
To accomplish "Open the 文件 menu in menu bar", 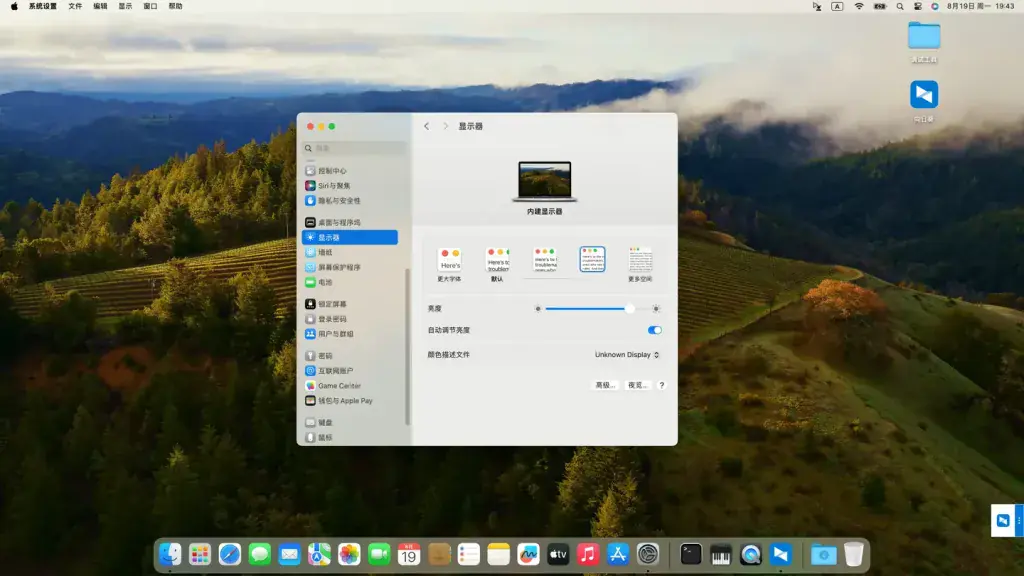I will (75, 6).
